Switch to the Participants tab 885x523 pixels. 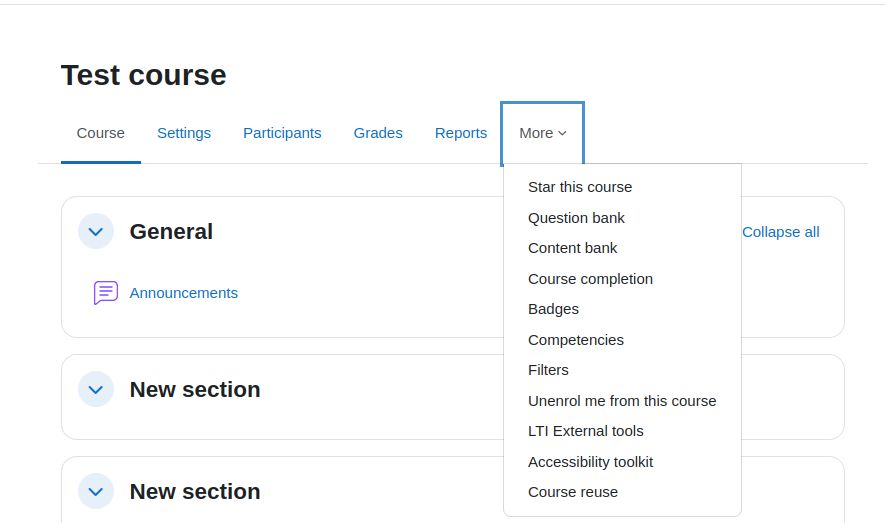pos(282,133)
